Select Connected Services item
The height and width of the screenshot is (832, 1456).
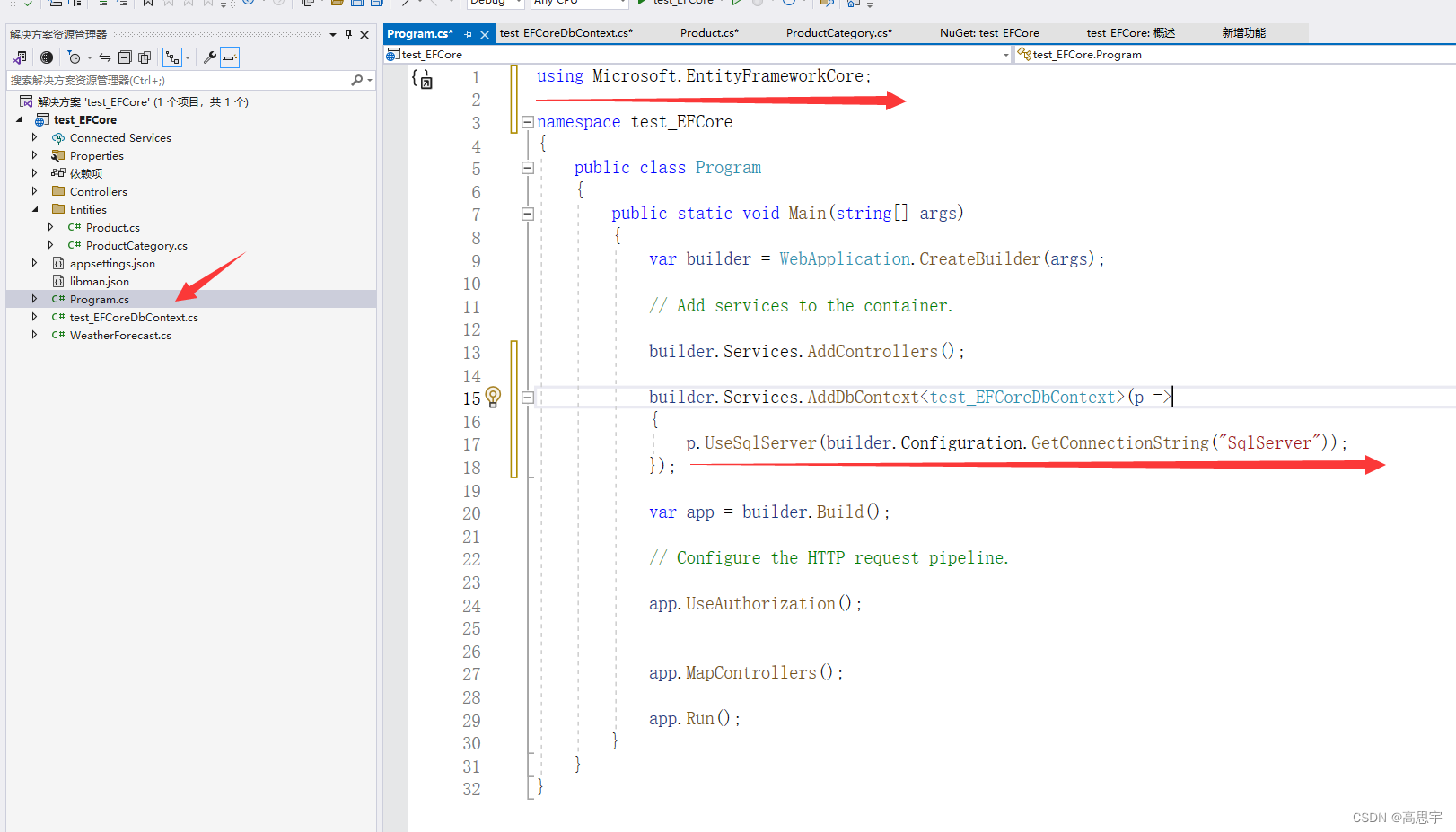(x=120, y=137)
